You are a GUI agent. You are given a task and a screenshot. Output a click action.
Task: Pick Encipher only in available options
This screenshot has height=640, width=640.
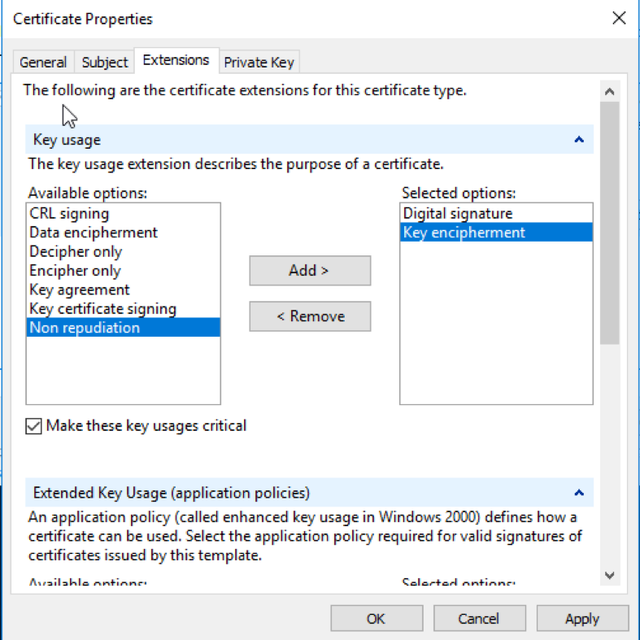[74, 270]
